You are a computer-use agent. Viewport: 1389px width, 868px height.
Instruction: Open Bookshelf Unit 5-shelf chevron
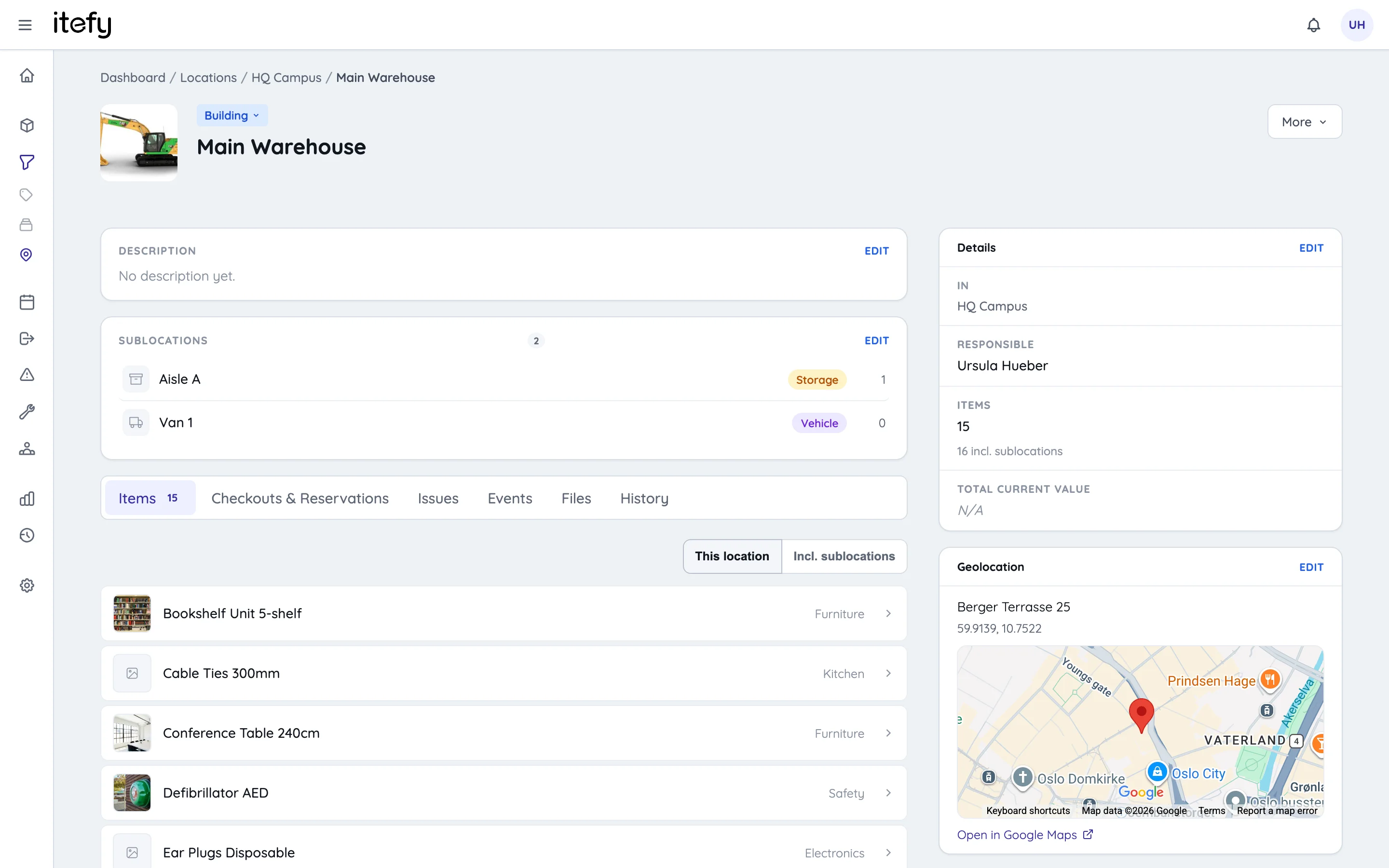click(x=888, y=613)
